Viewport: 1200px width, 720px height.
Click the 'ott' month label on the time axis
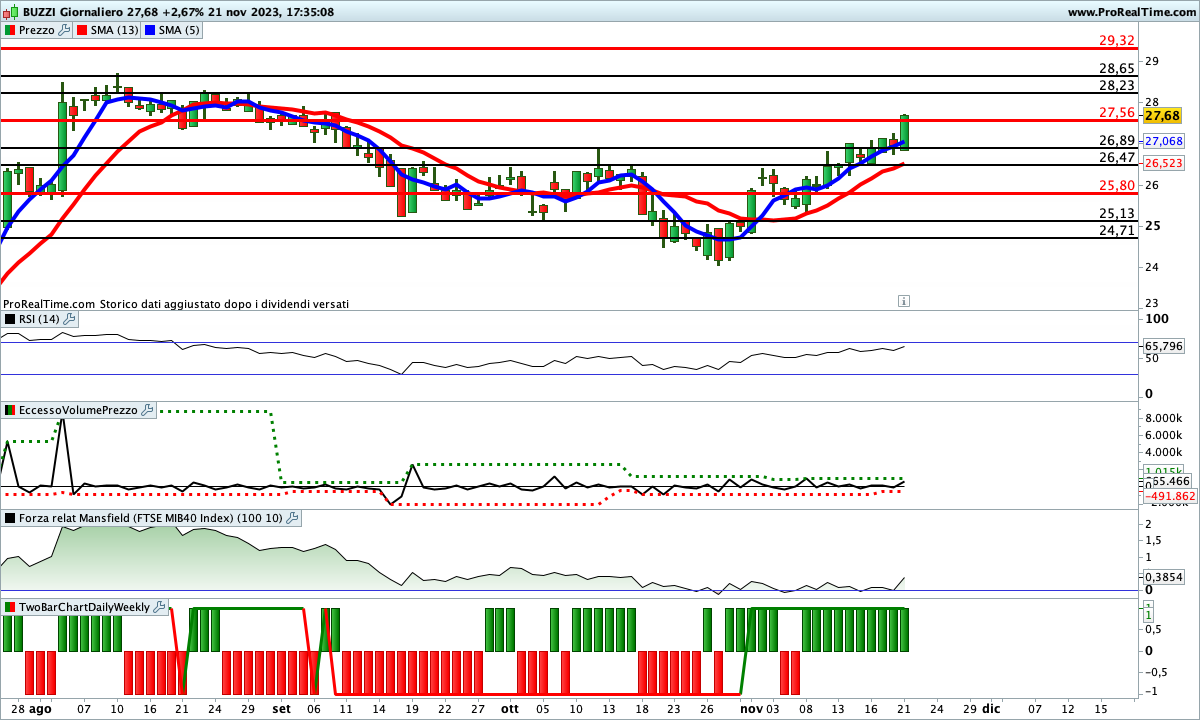click(x=510, y=707)
